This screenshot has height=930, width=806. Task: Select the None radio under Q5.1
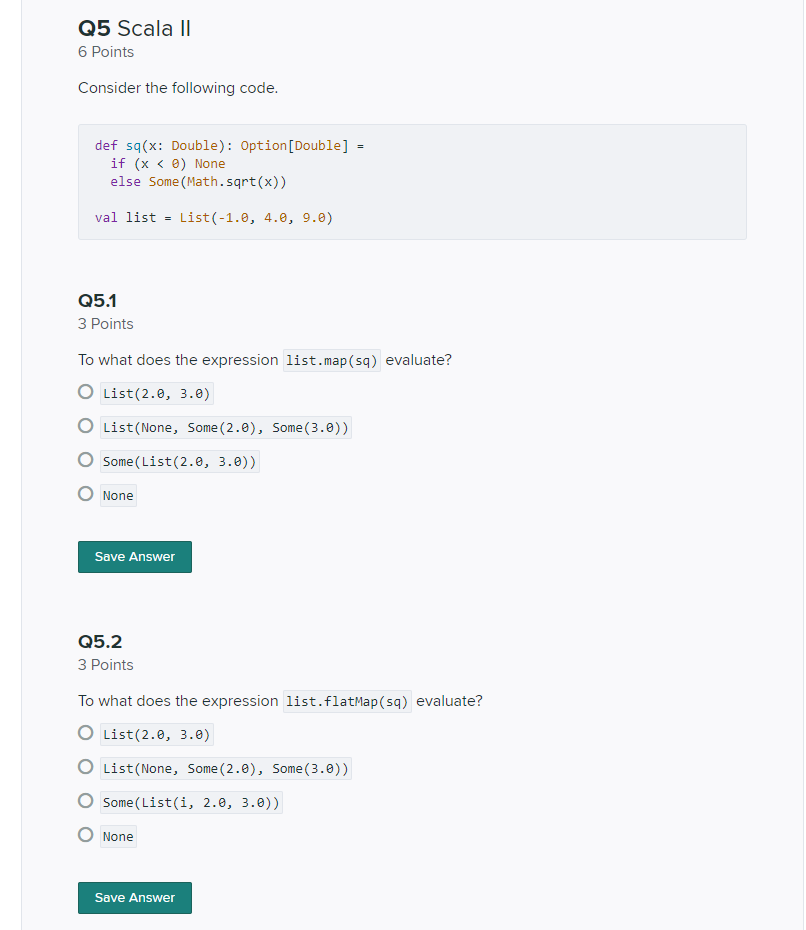coord(85,493)
